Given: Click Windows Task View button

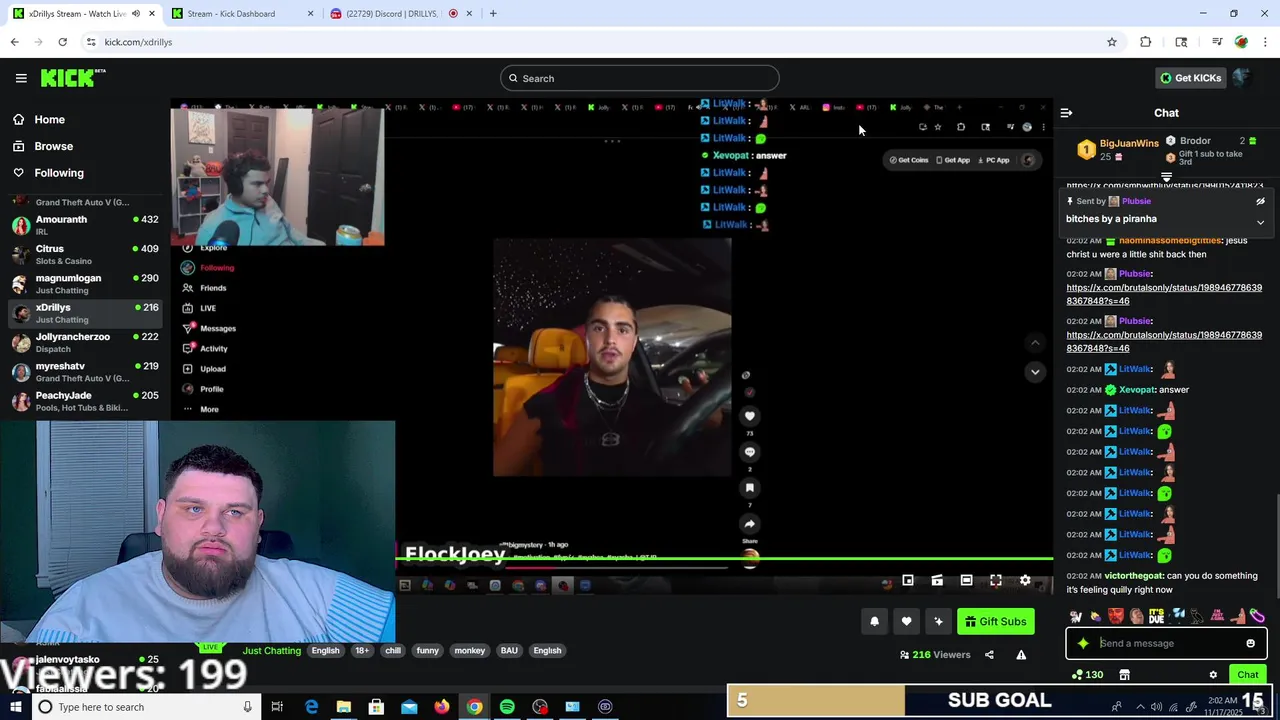Looking at the screenshot, I should (x=278, y=707).
